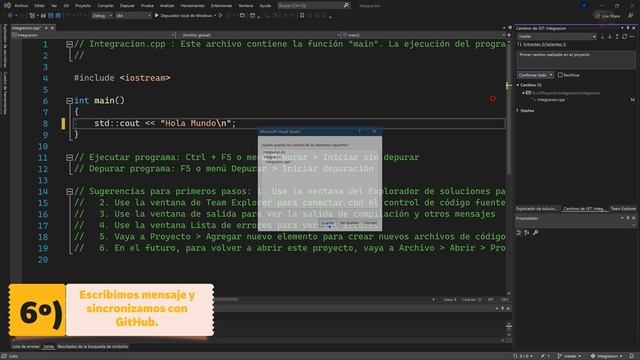
Task: Open Confirmar todo dropdown arrow
Action: [551, 75]
